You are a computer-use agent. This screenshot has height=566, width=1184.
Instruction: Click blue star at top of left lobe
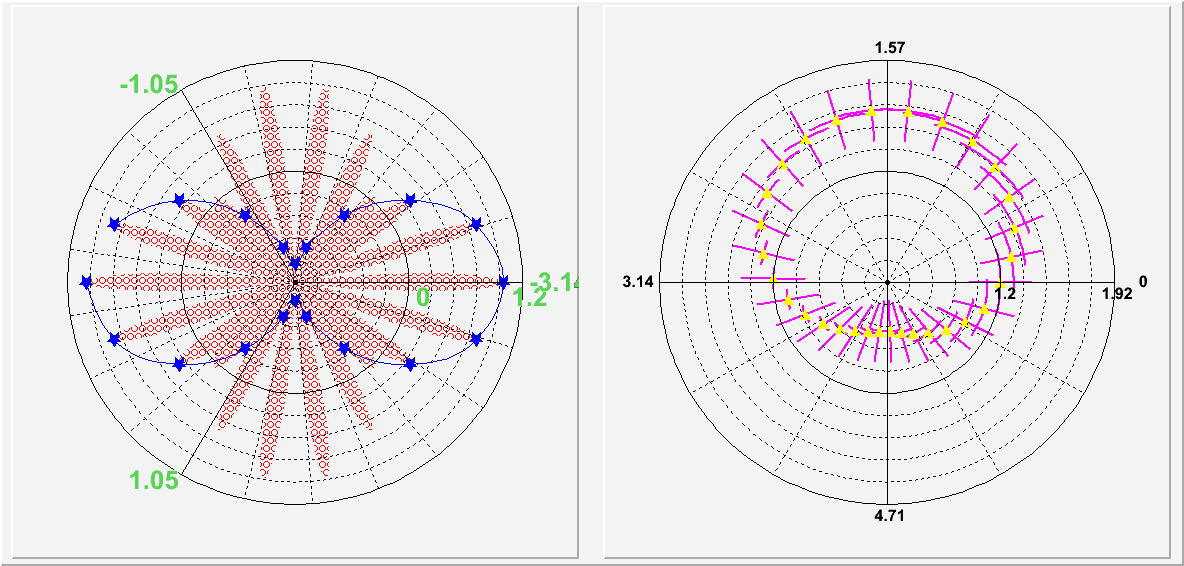pyautogui.click(x=179, y=200)
